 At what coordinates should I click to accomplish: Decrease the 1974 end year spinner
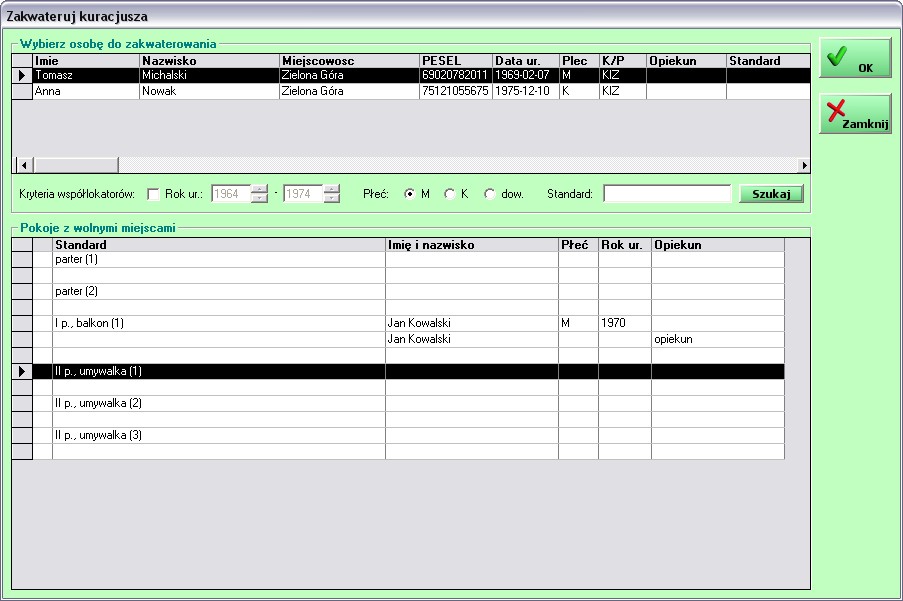(x=332, y=199)
